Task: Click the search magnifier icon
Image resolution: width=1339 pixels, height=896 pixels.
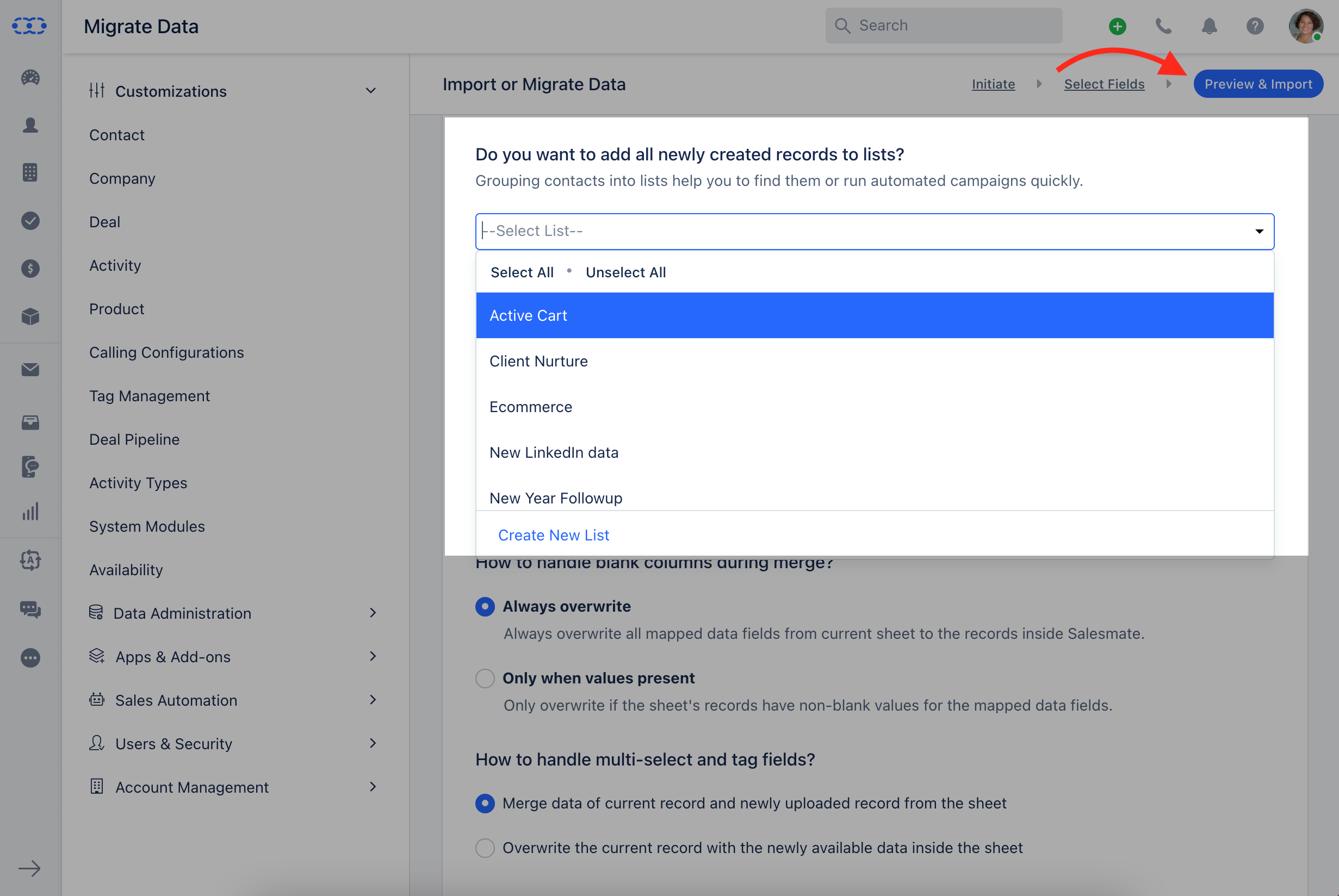Action: tap(842, 26)
